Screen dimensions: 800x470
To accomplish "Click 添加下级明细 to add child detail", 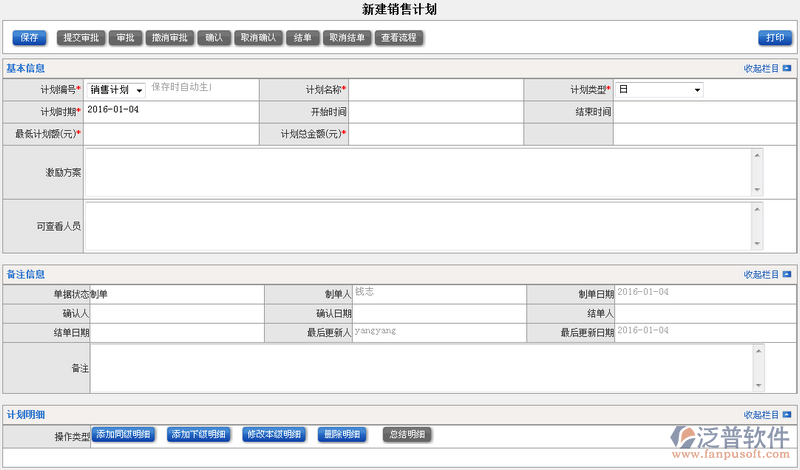I will tap(199, 434).
